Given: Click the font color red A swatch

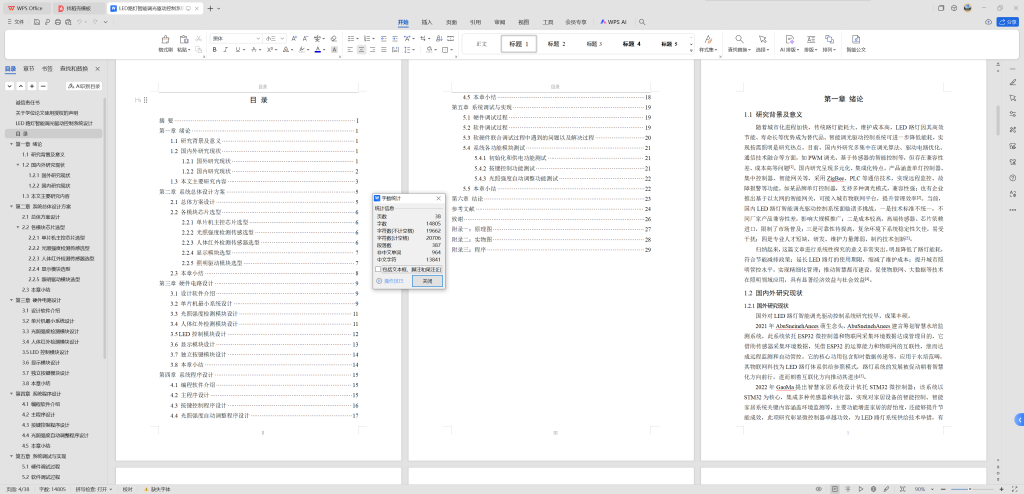Looking at the screenshot, I should click(318, 49).
